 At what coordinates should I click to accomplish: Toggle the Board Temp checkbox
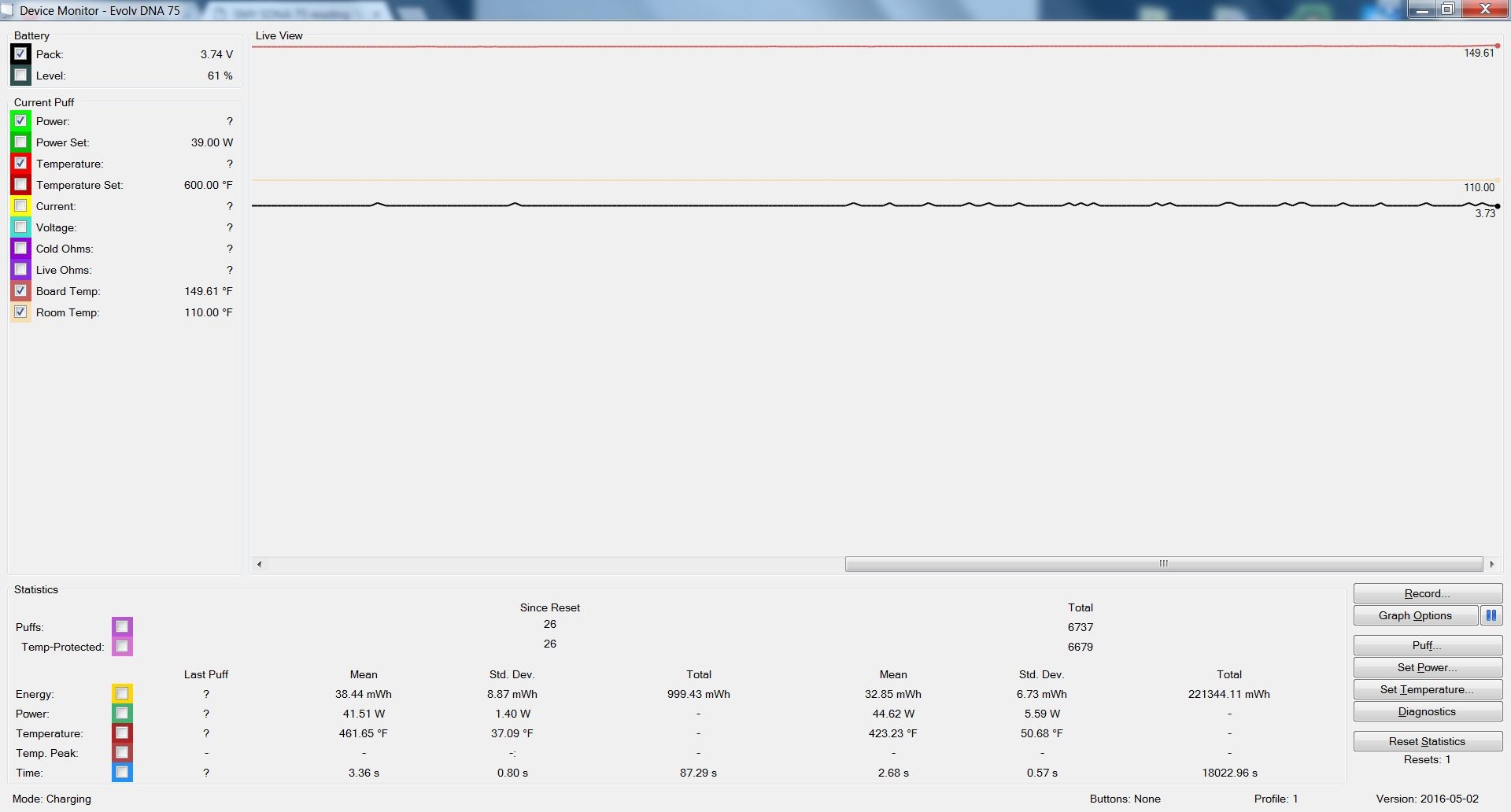tap(21, 291)
